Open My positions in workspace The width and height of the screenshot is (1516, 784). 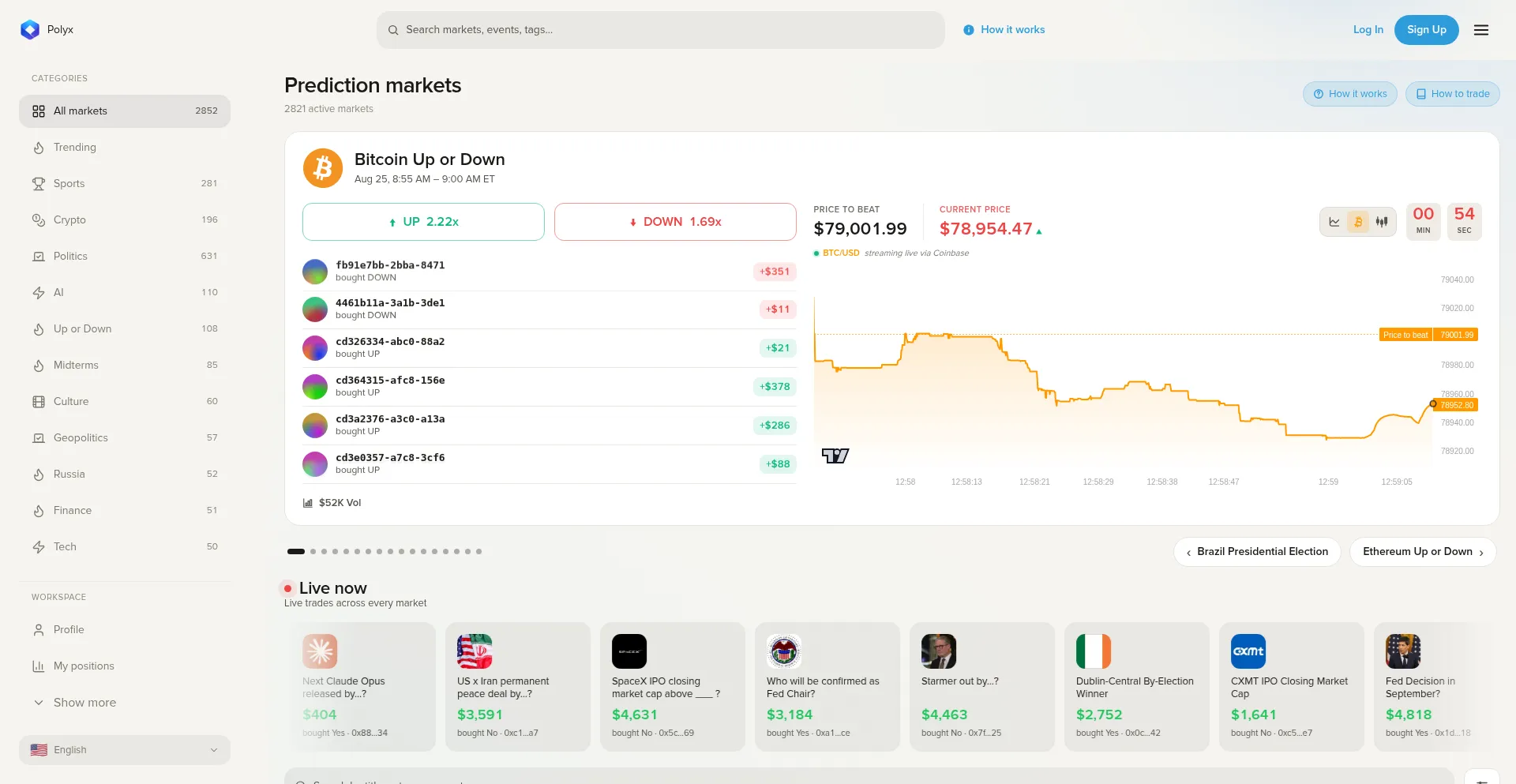(x=125, y=666)
